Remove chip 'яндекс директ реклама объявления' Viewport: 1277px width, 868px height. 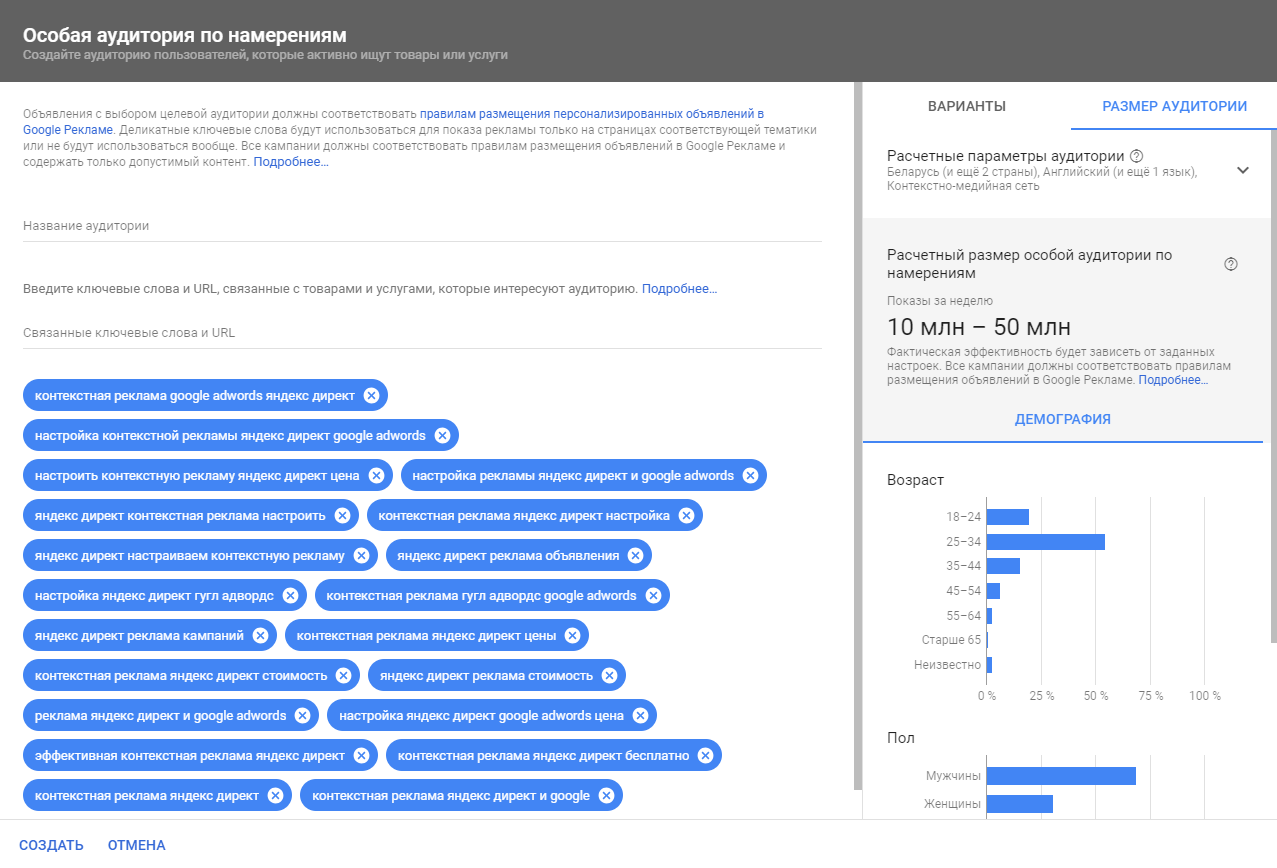coord(636,556)
